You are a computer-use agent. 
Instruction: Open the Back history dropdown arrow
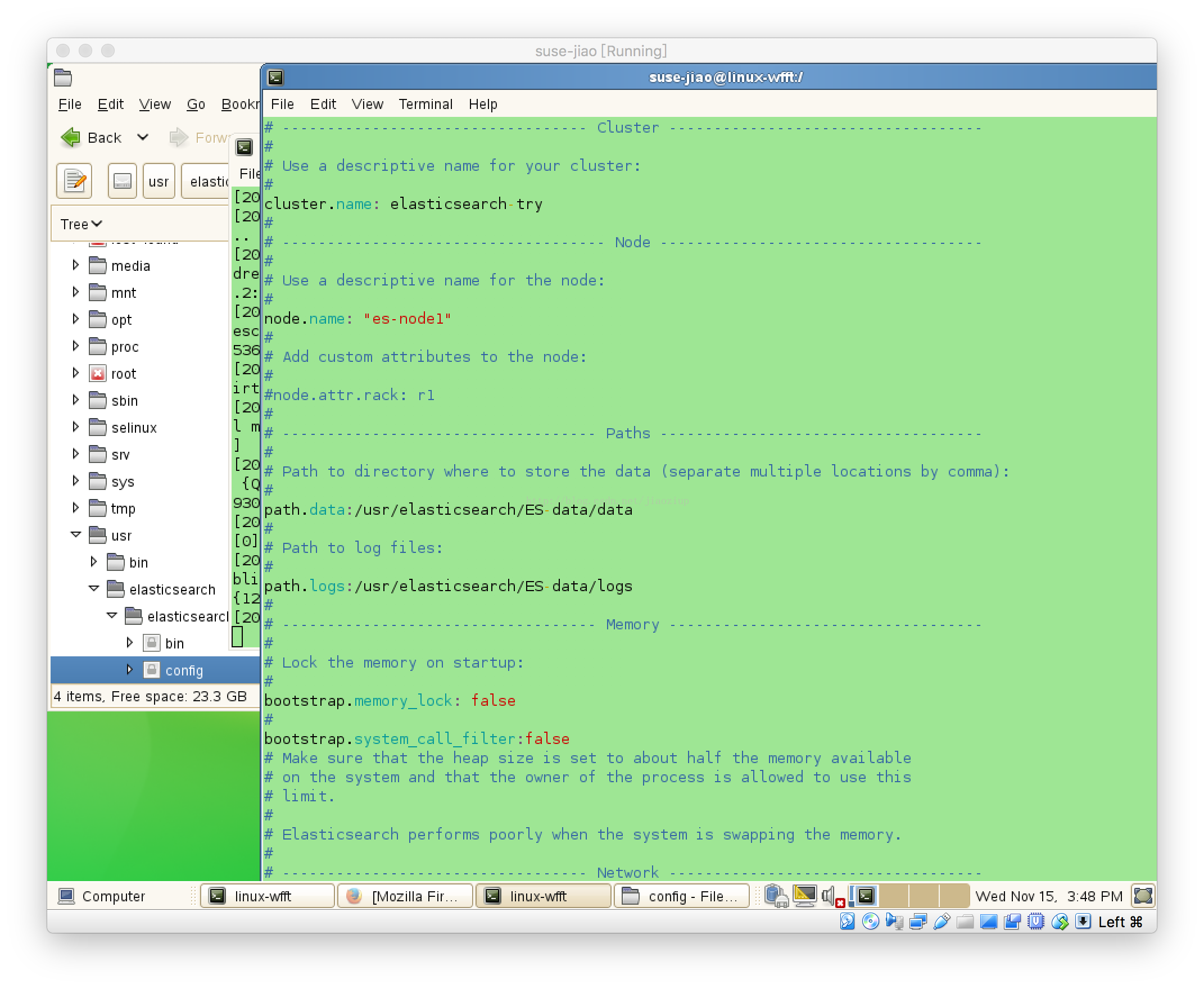pos(142,137)
